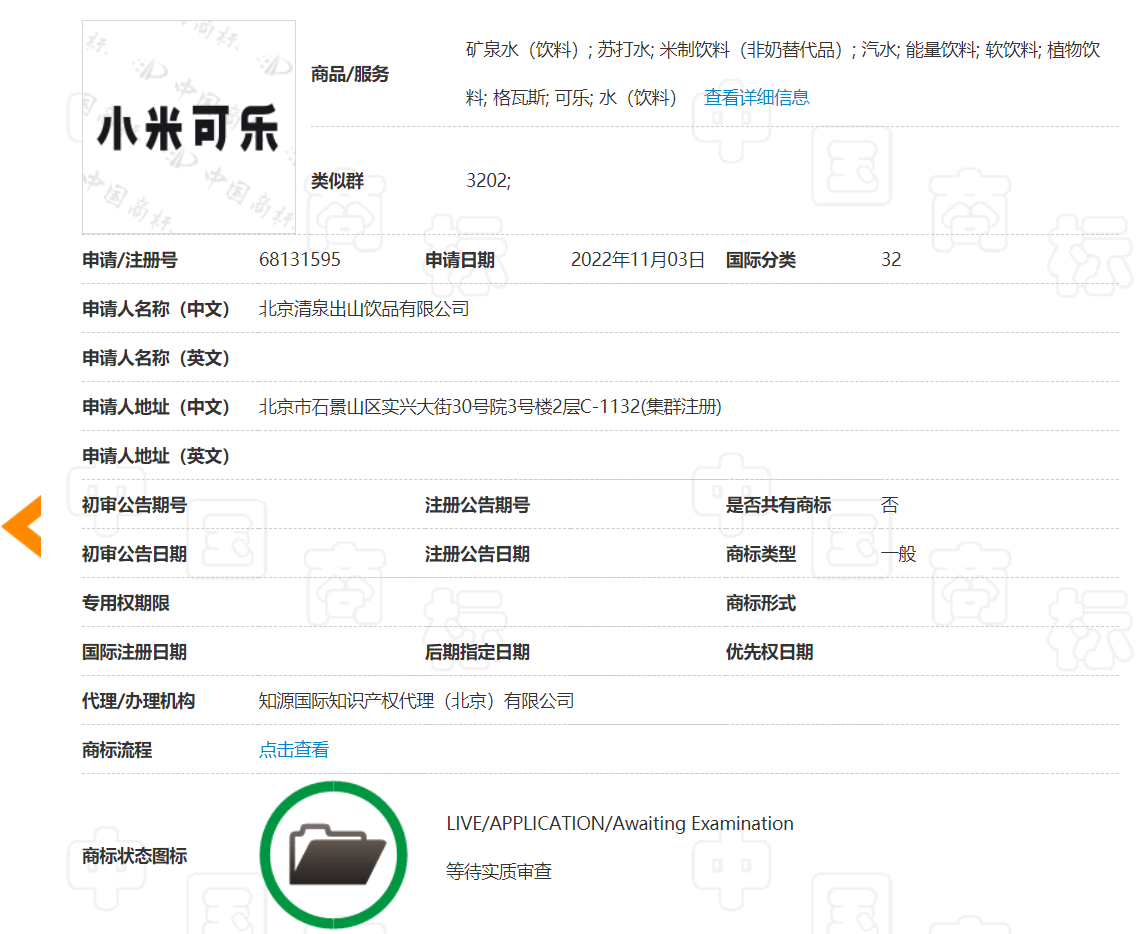Image resolution: width=1143 pixels, height=934 pixels.
Task: Click the green folder trademark status icon
Action: (x=334, y=855)
